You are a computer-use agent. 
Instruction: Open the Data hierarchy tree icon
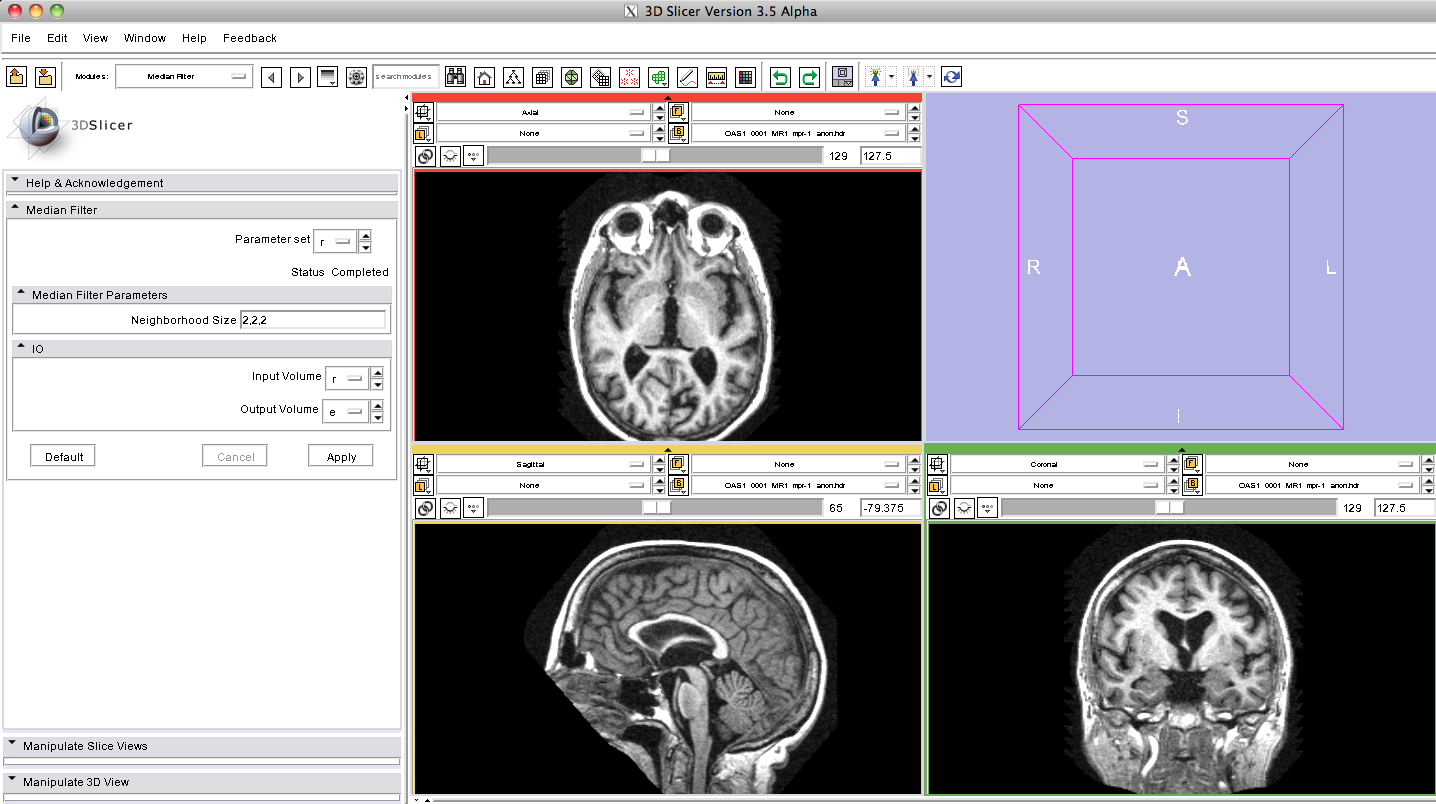pos(513,77)
